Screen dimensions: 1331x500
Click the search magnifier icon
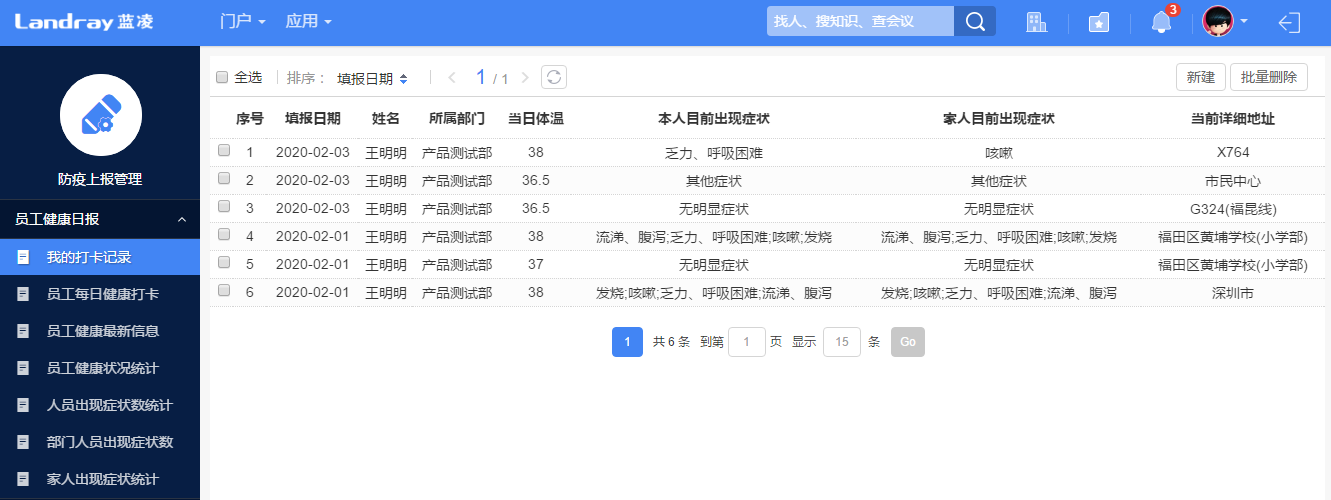(x=975, y=21)
